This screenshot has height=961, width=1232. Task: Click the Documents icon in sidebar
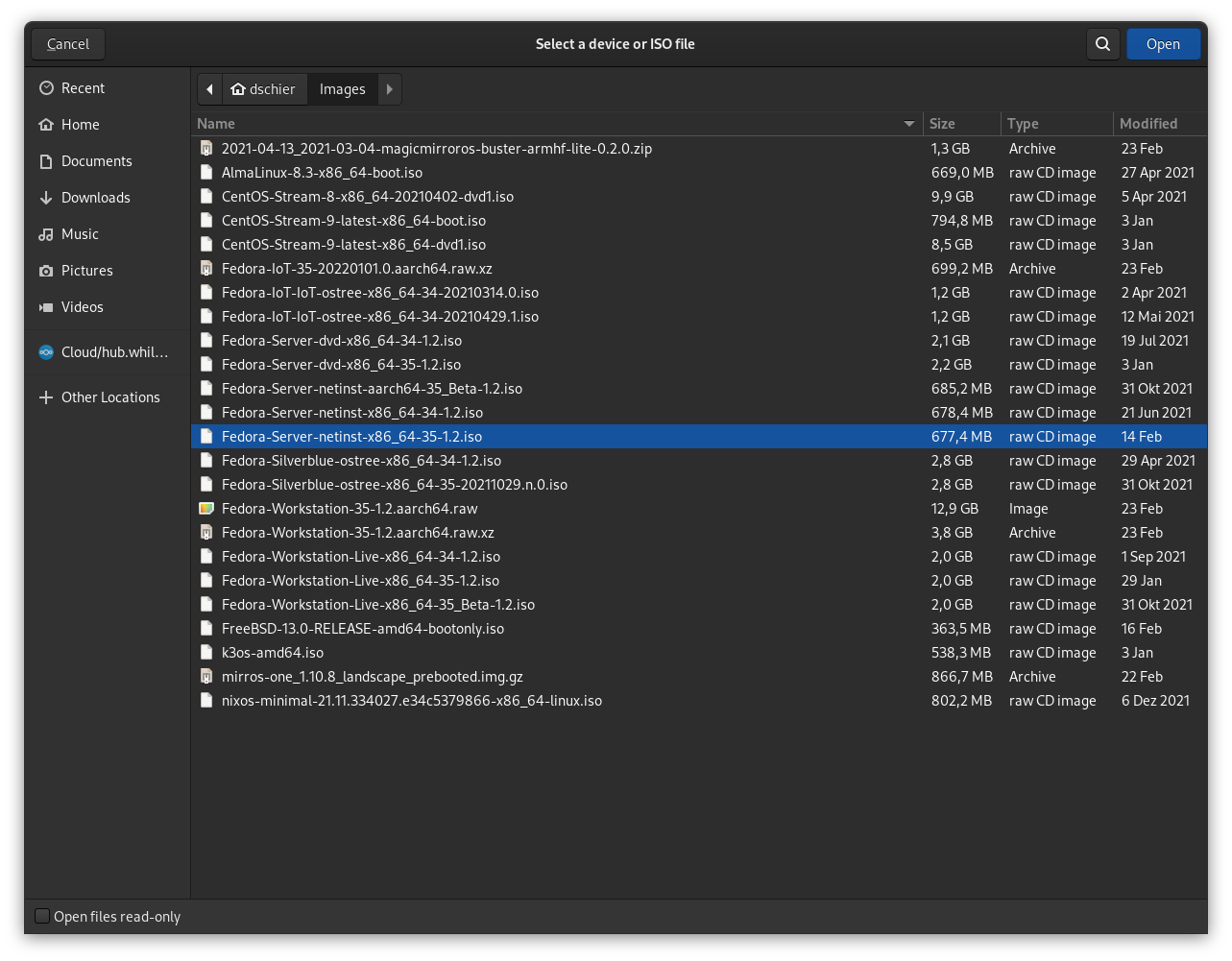coord(46,161)
